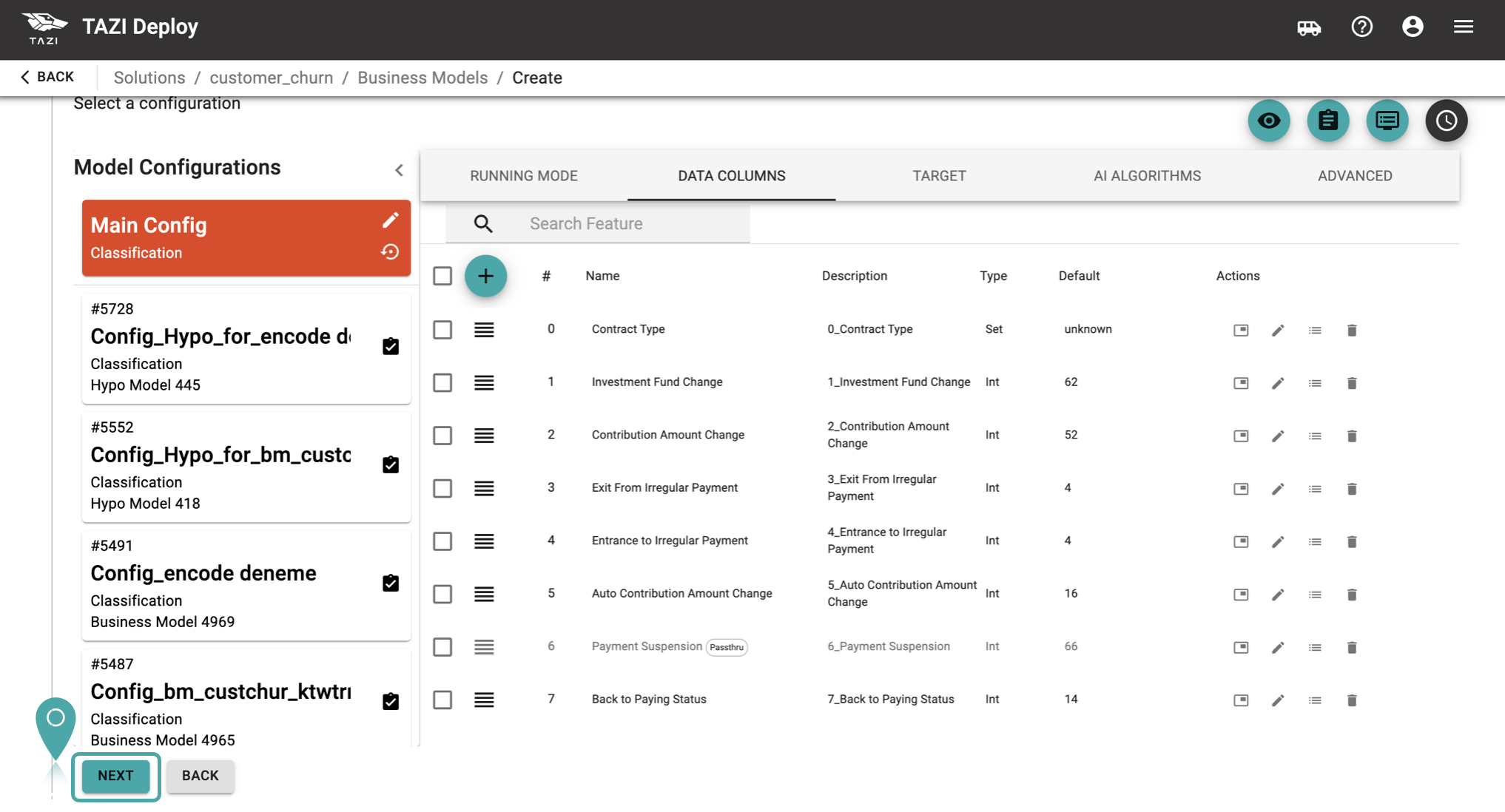Screen dimensions: 1505x812
Task: Check Auto Contribution Amount Change checkbox
Action: [x=442, y=594]
